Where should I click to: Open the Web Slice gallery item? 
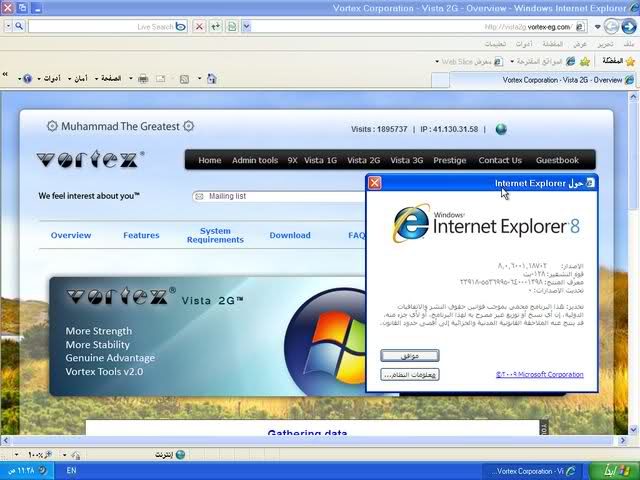pos(469,62)
